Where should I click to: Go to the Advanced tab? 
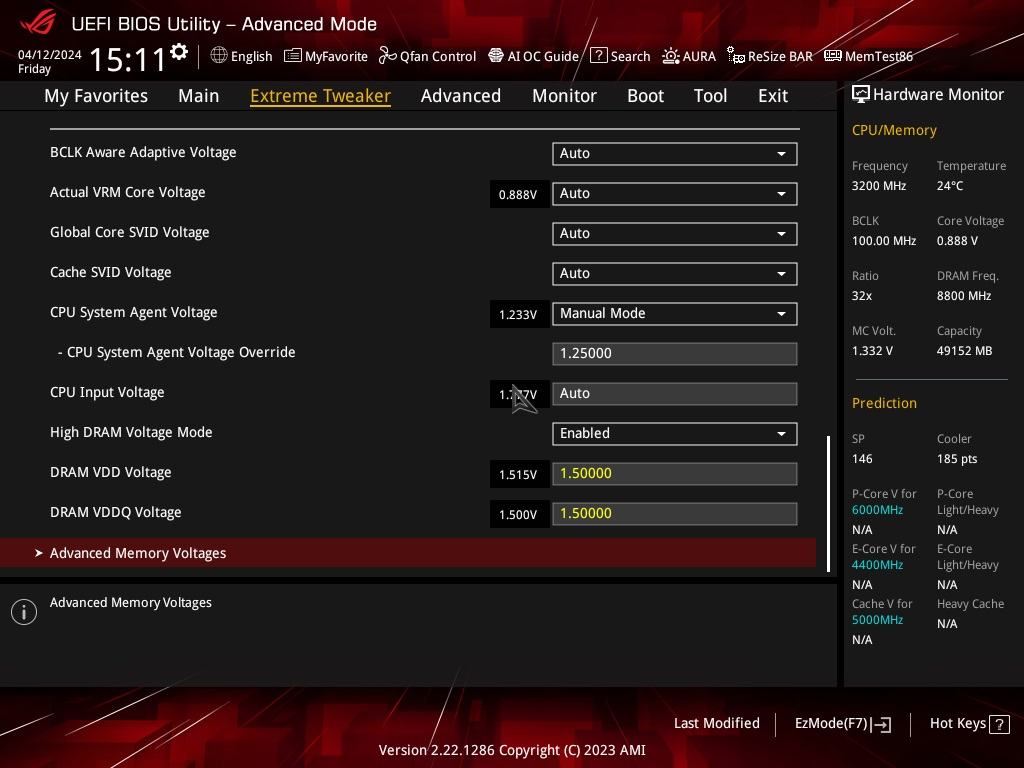(x=460, y=96)
